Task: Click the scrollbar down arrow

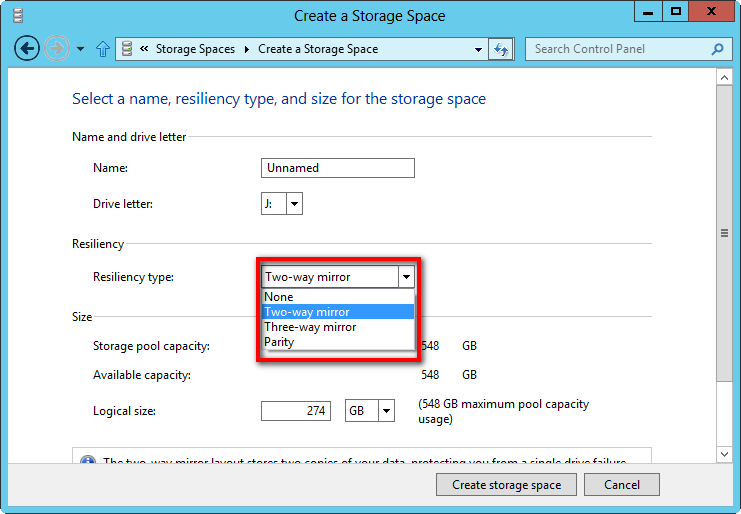Action: pyautogui.click(x=724, y=454)
